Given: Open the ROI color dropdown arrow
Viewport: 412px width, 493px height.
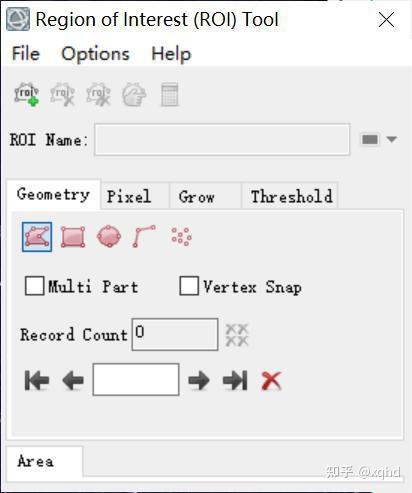Looking at the screenshot, I should (x=392, y=139).
